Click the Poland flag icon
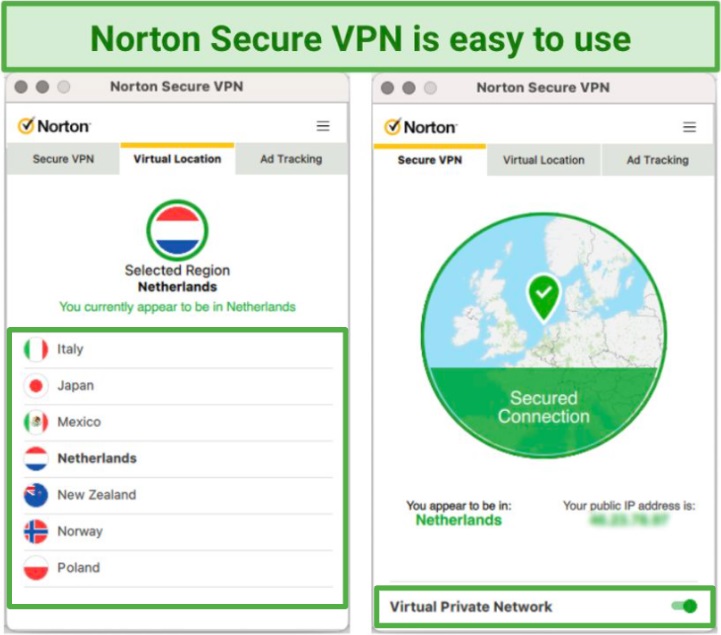 coord(35,568)
